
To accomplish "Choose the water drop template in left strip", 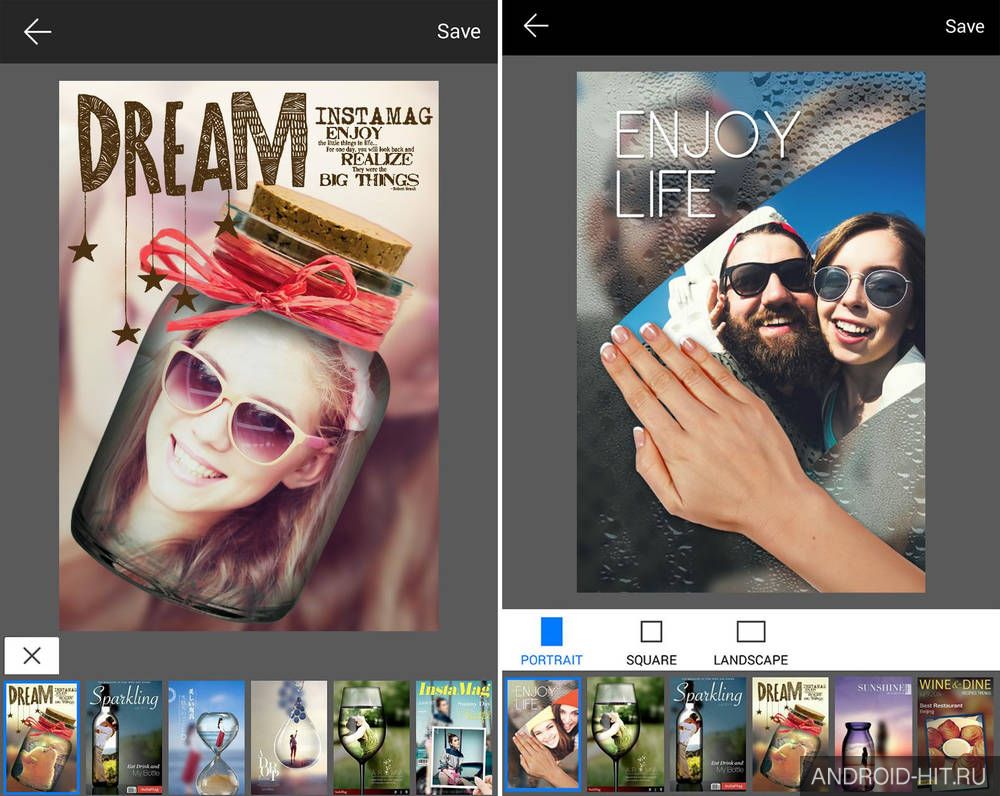I will 289,737.
